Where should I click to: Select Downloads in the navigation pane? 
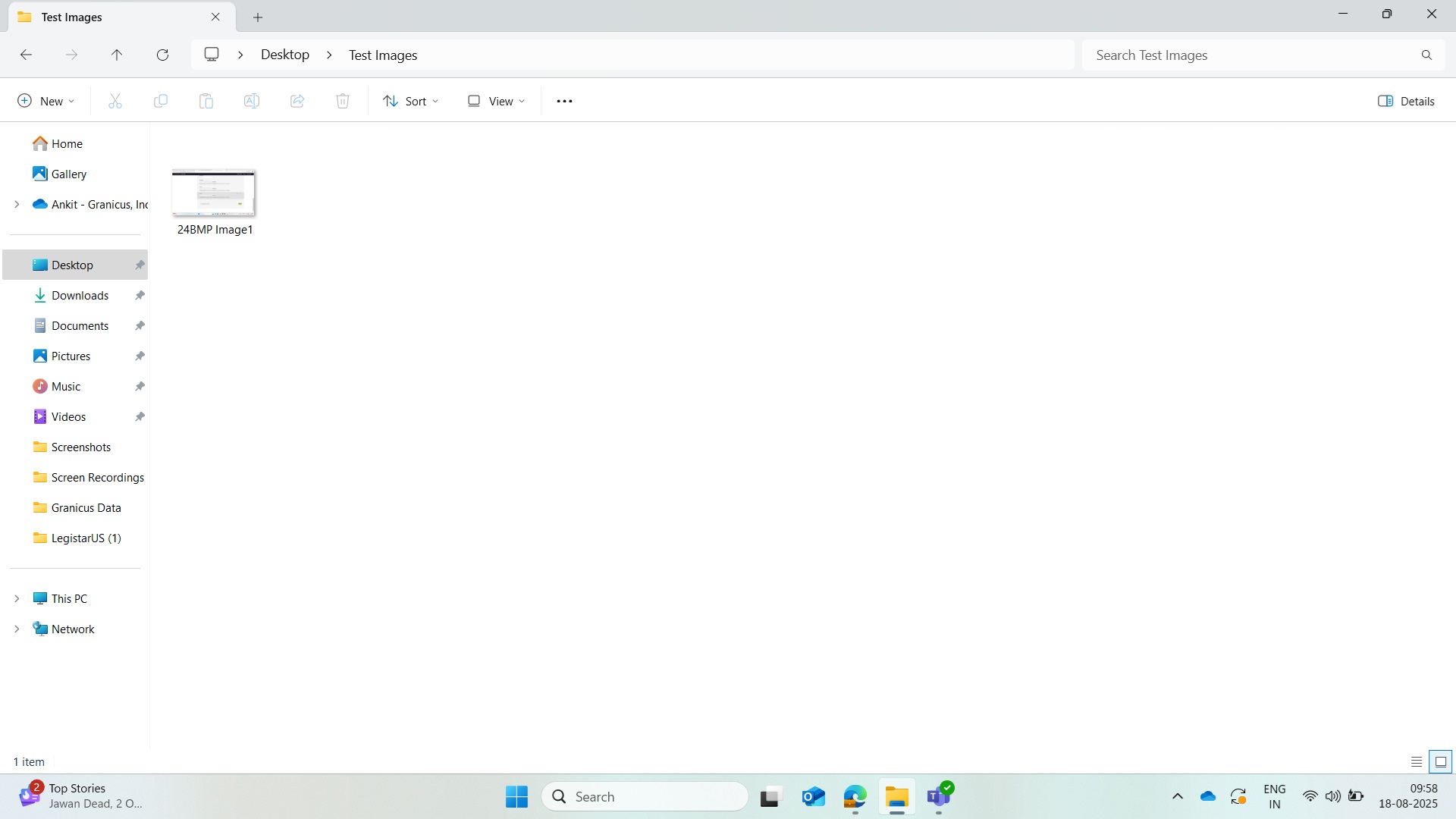coord(80,295)
